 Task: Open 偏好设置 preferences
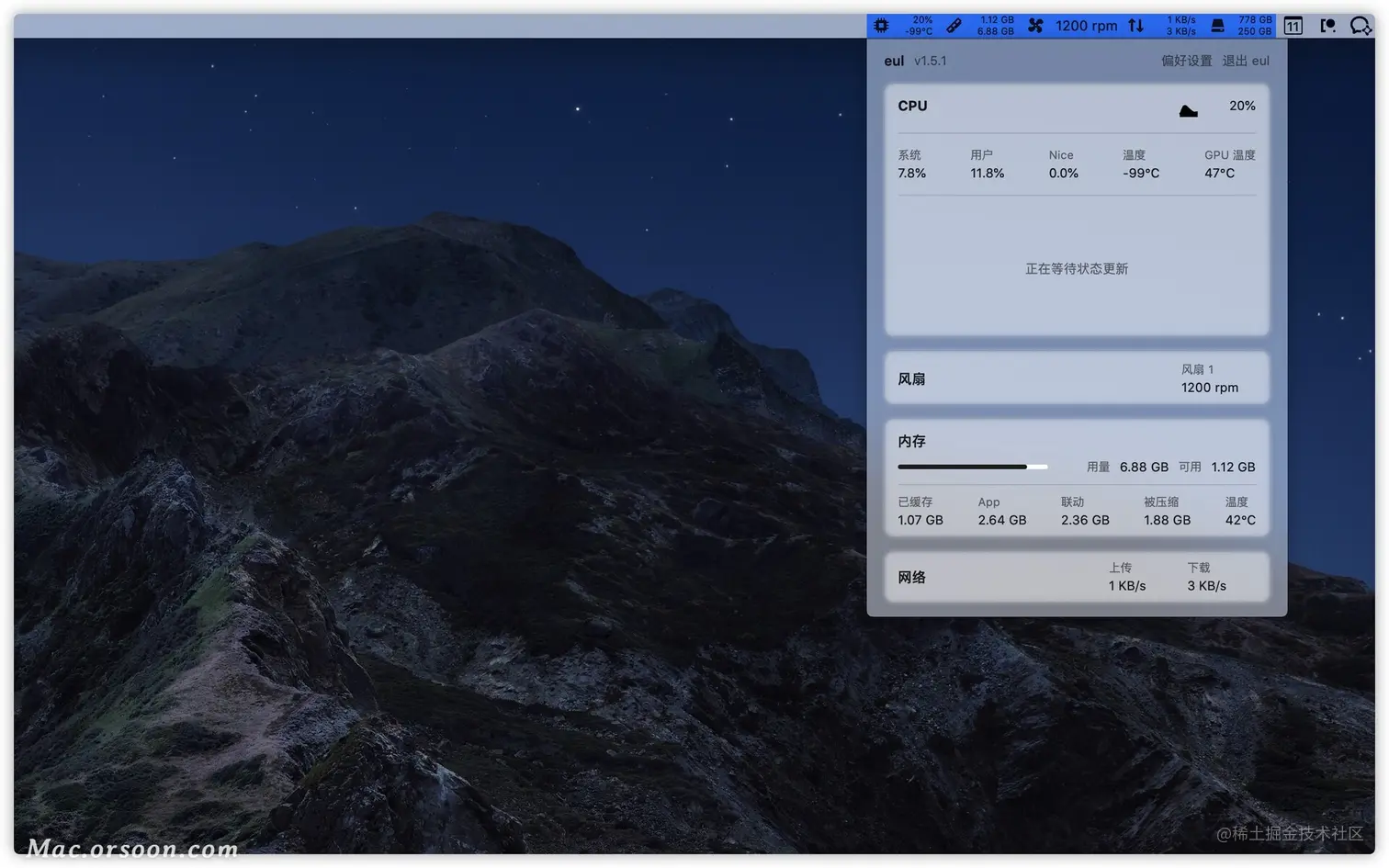pyautogui.click(x=1186, y=61)
